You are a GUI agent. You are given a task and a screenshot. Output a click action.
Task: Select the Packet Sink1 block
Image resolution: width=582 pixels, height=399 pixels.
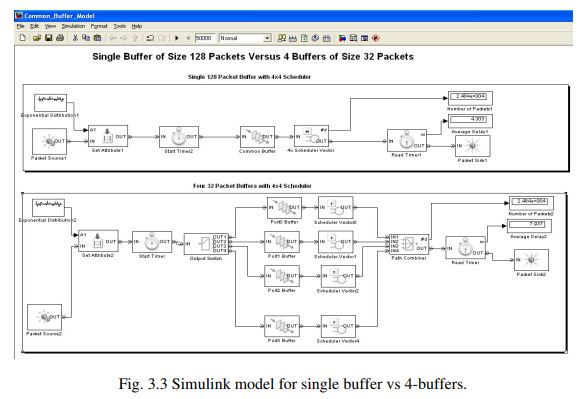(473, 146)
